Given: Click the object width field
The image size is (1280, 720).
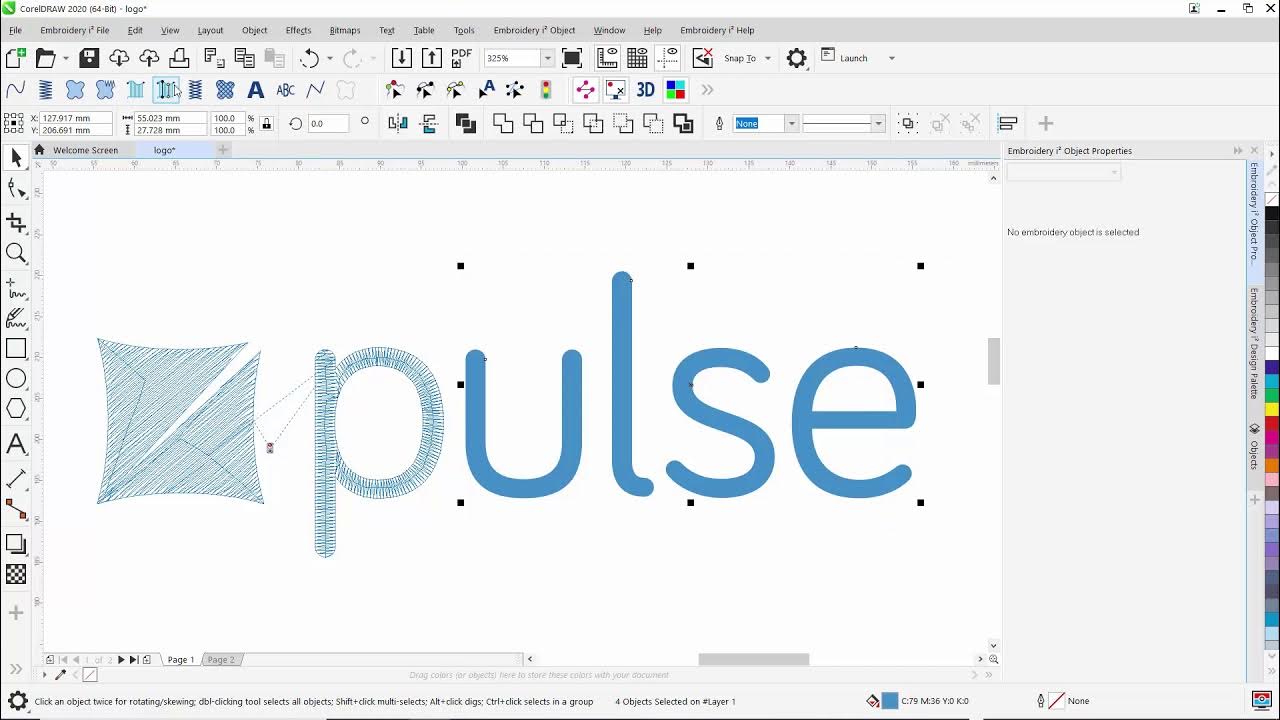Looking at the screenshot, I should tap(170, 118).
